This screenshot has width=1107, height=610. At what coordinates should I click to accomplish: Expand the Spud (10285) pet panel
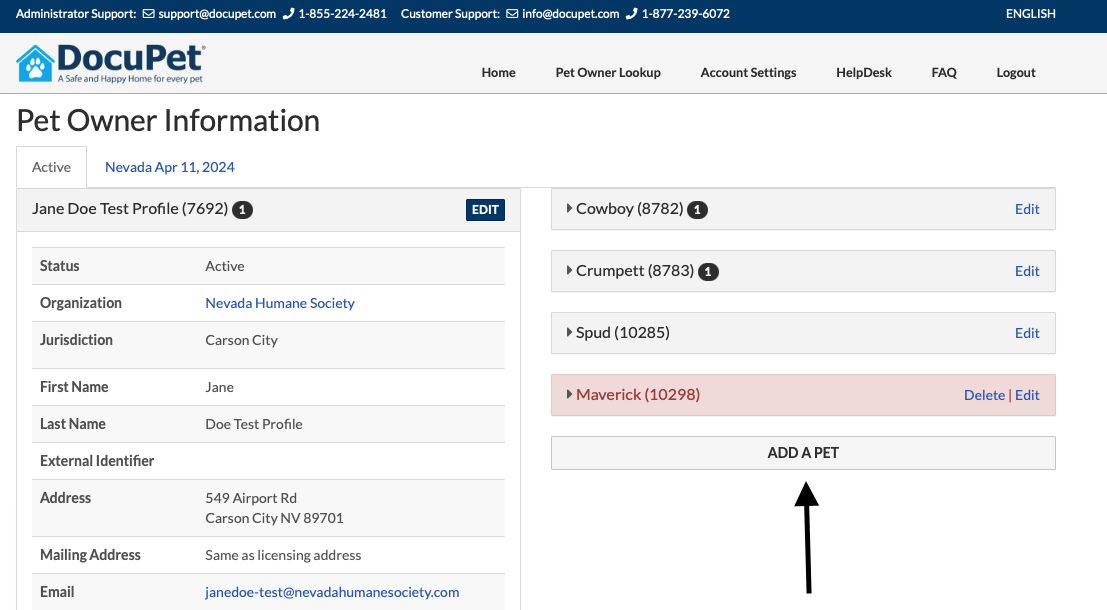coord(622,333)
